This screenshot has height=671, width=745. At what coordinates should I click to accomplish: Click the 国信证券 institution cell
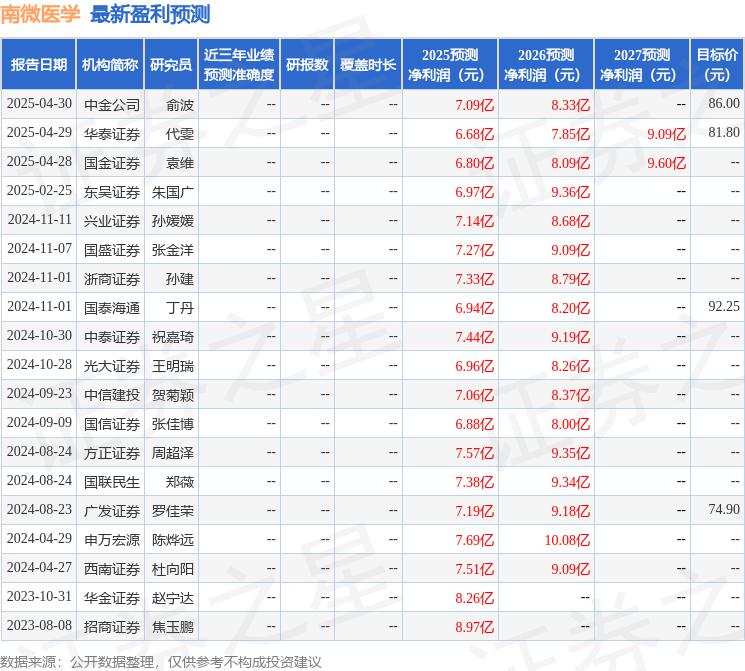[112, 423]
